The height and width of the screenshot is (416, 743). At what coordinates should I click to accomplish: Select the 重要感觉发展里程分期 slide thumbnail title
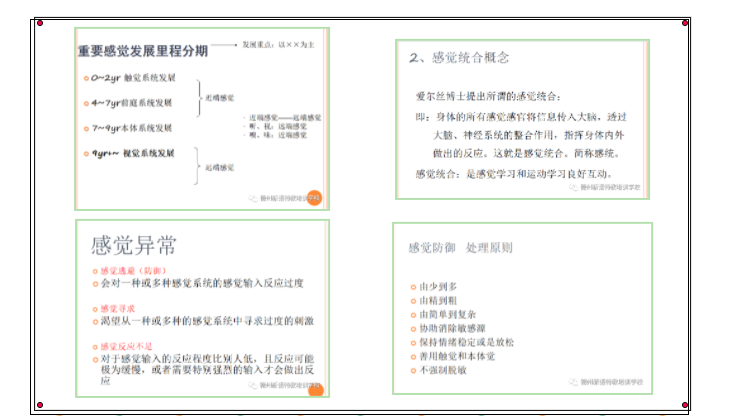pyautogui.click(x=144, y=50)
